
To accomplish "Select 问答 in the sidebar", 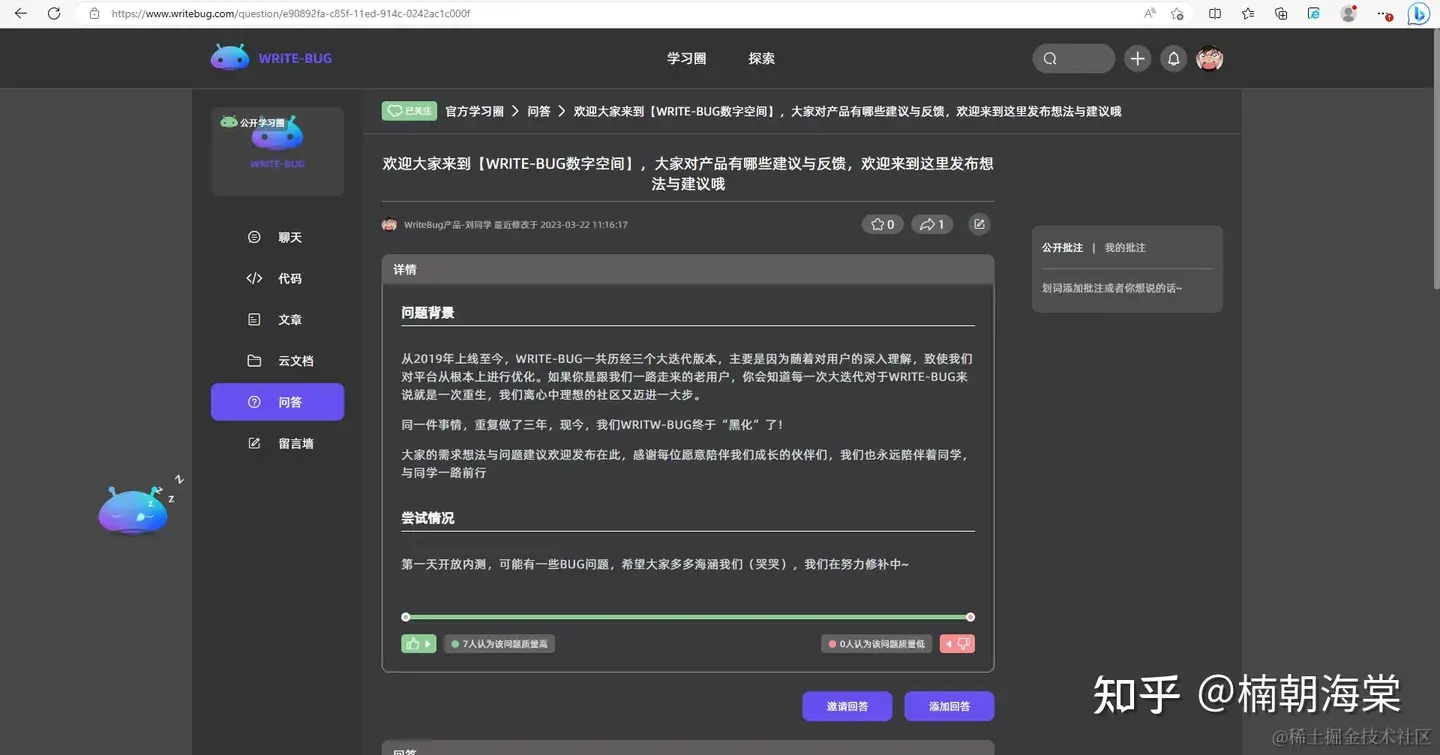I will (x=277, y=402).
